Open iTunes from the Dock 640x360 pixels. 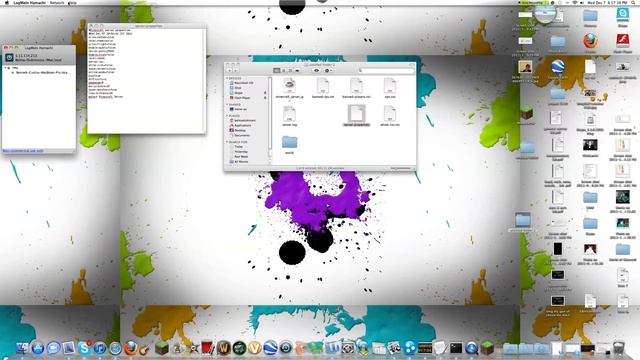click(x=100, y=348)
